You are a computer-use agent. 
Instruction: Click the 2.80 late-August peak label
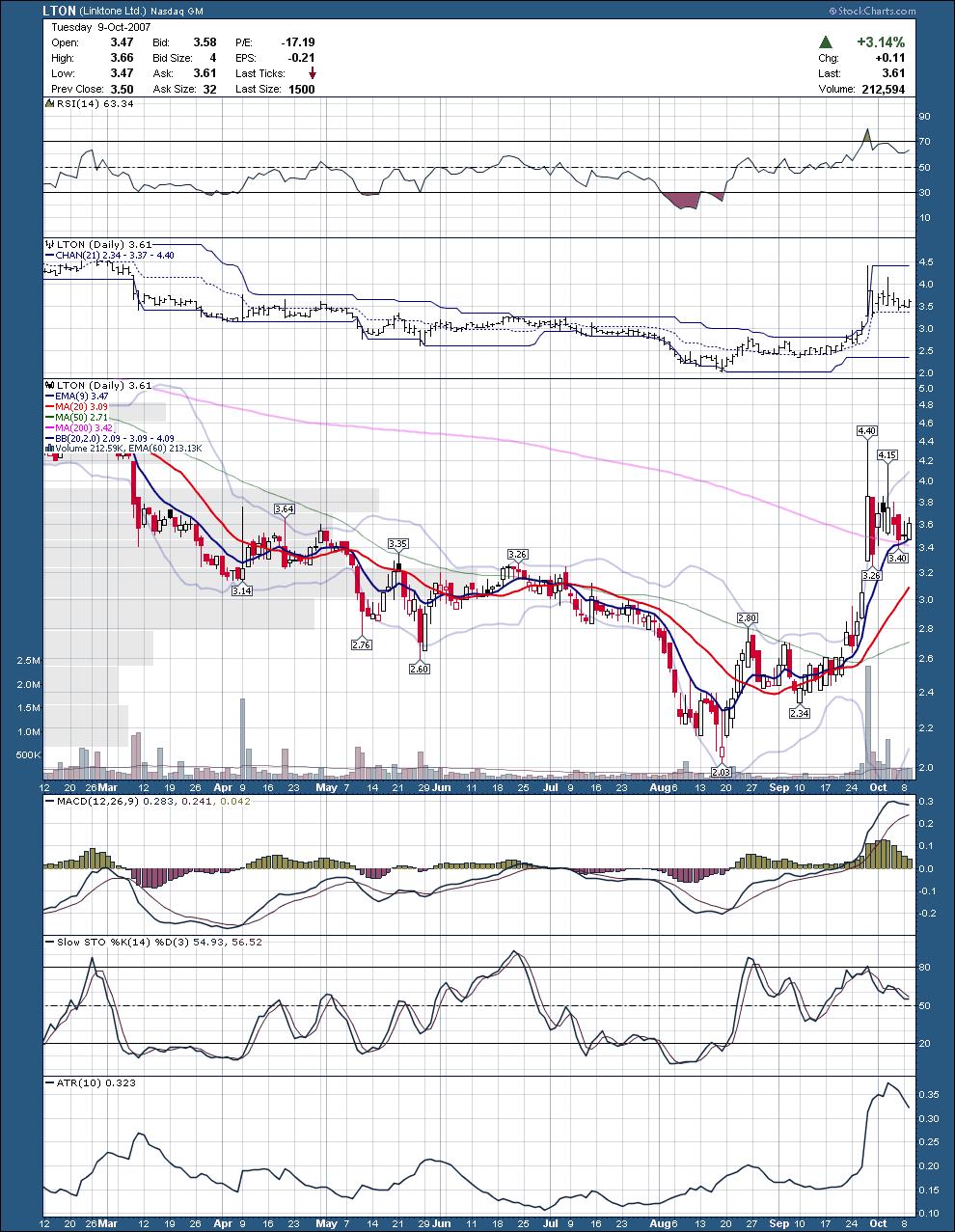click(747, 617)
